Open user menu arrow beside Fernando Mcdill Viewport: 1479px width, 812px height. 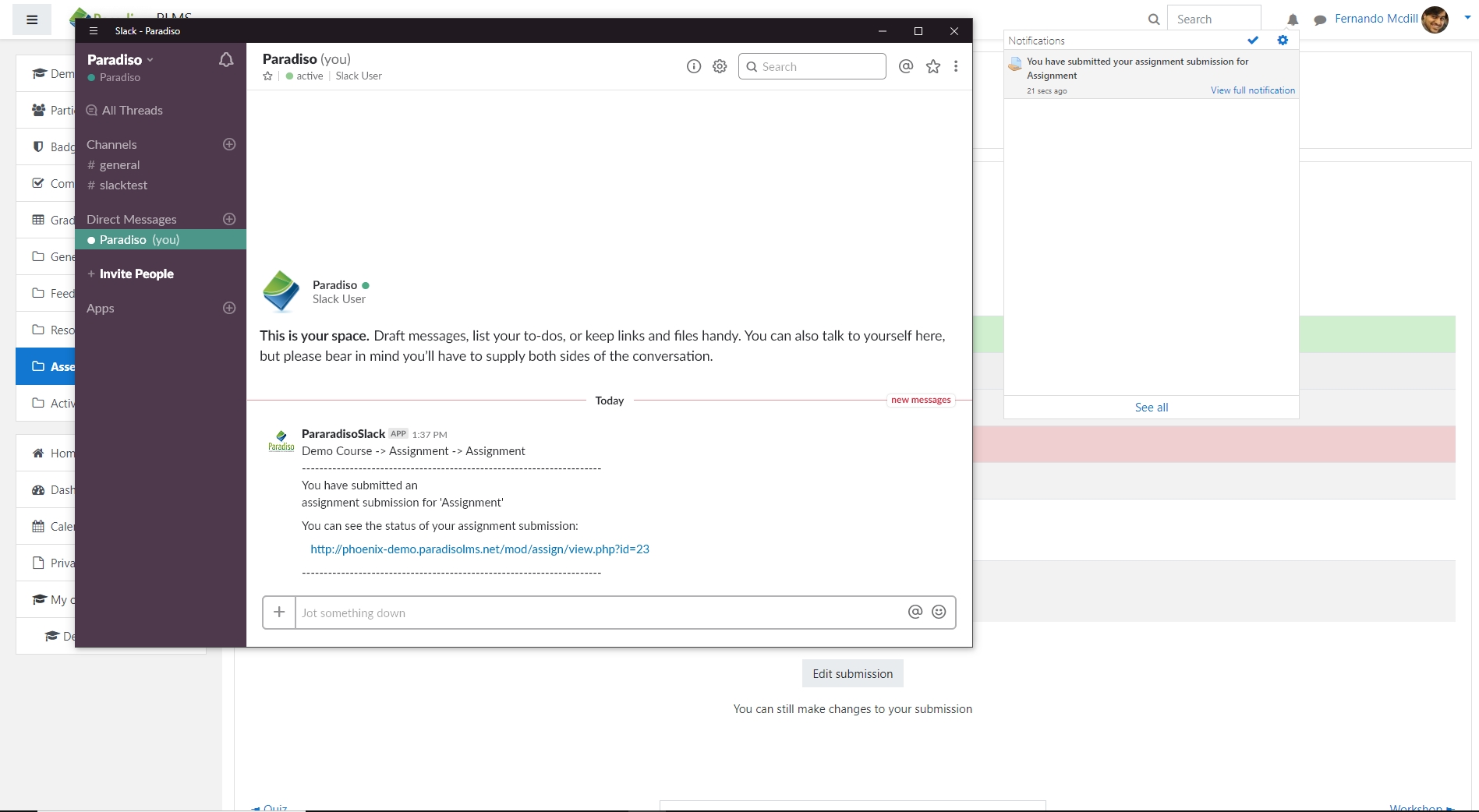click(x=1467, y=17)
